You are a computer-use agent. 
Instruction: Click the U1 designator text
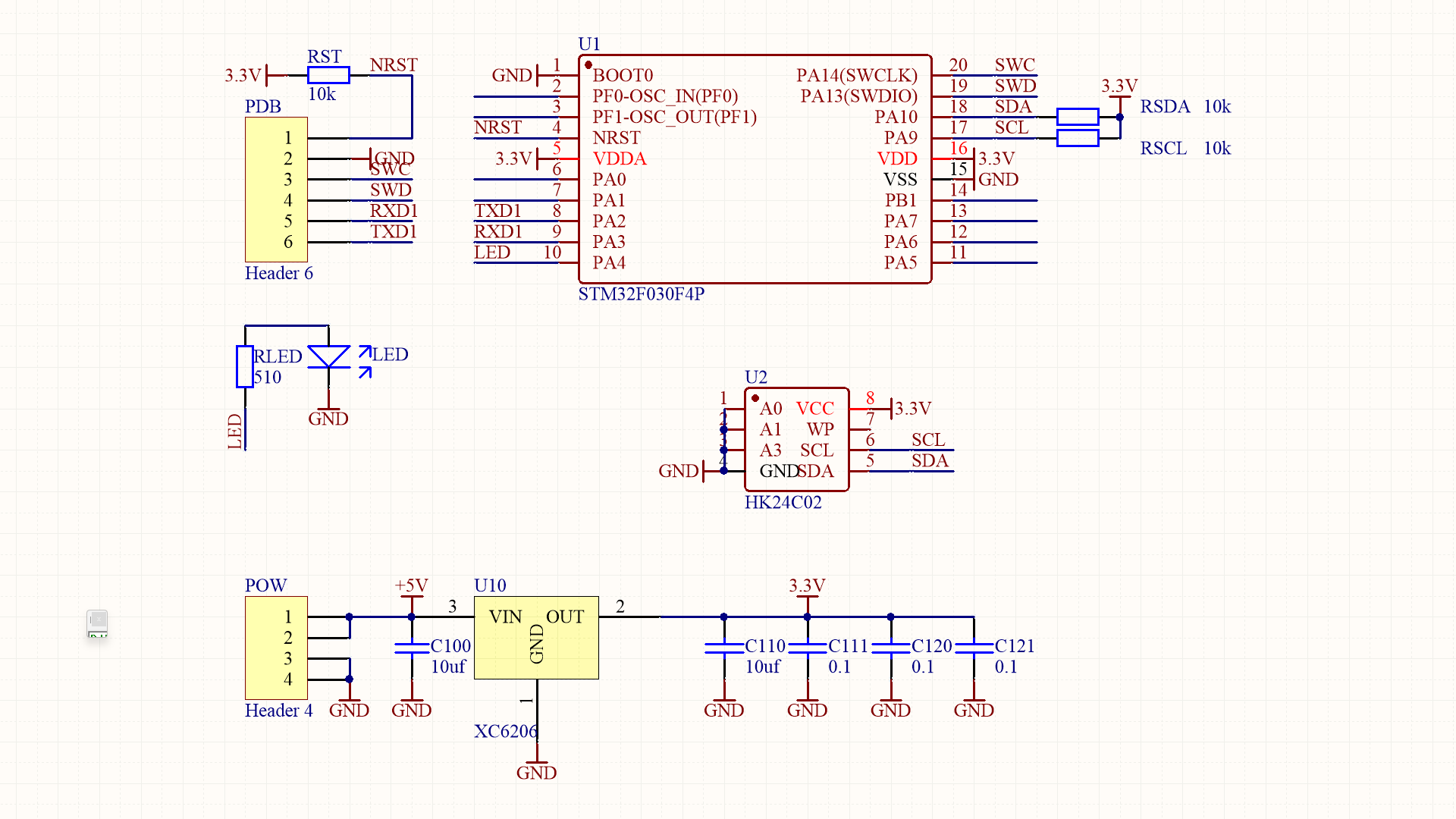coord(588,44)
